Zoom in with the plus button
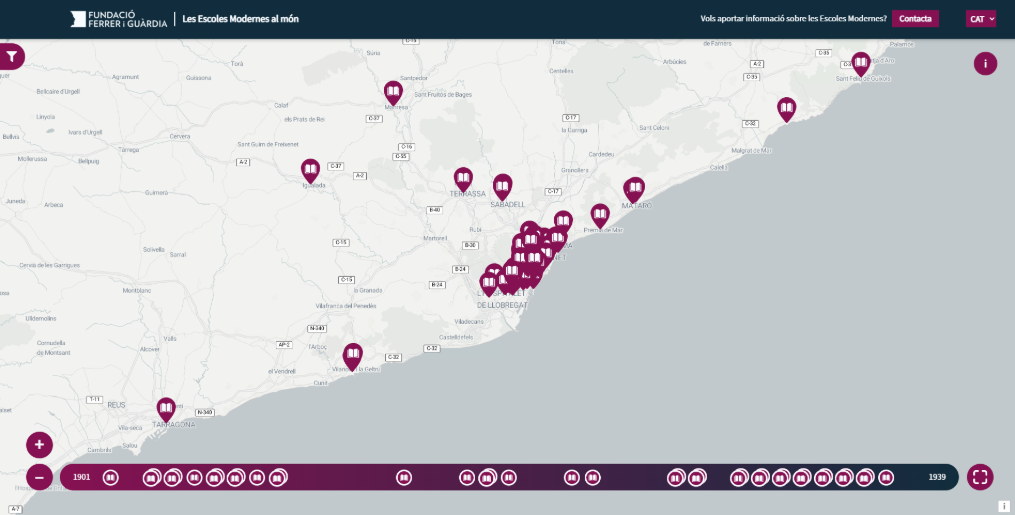The width and height of the screenshot is (1015, 515). click(40, 445)
